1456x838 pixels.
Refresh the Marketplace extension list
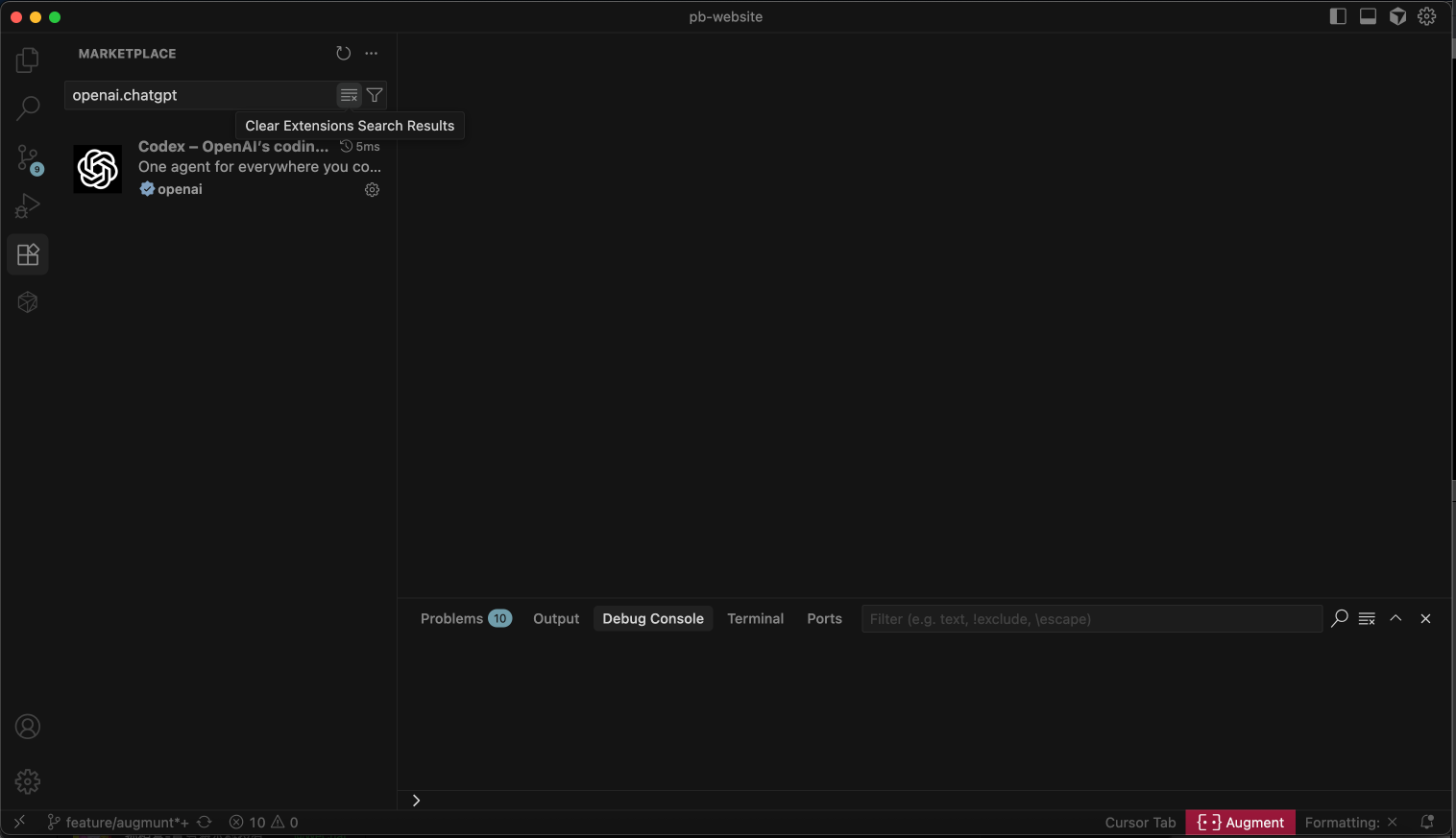click(343, 53)
